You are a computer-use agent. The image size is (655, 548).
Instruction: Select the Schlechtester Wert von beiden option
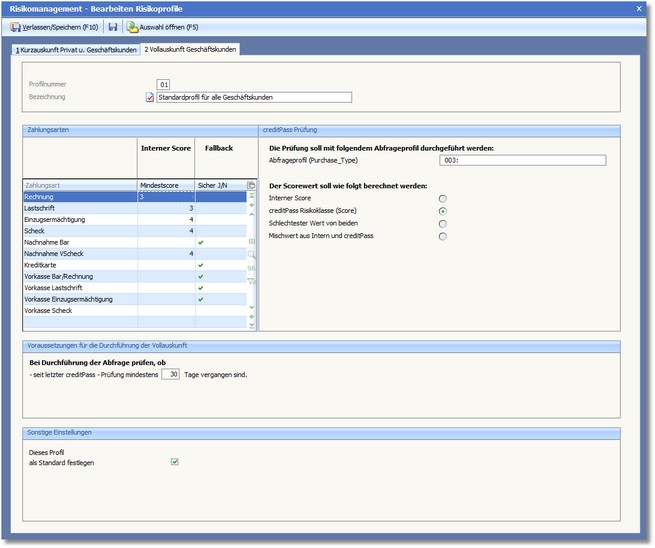click(442, 224)
